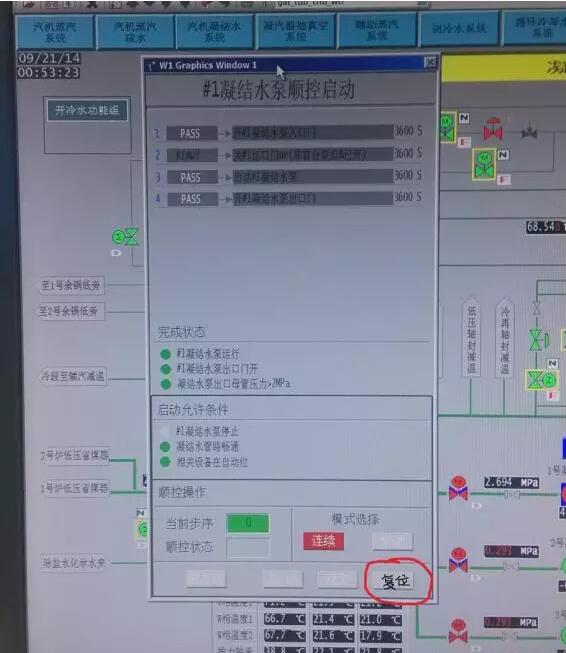Click the green 当前步序 value field
Viewport: 566px width, 653px height.
click(x=248, y=523)
